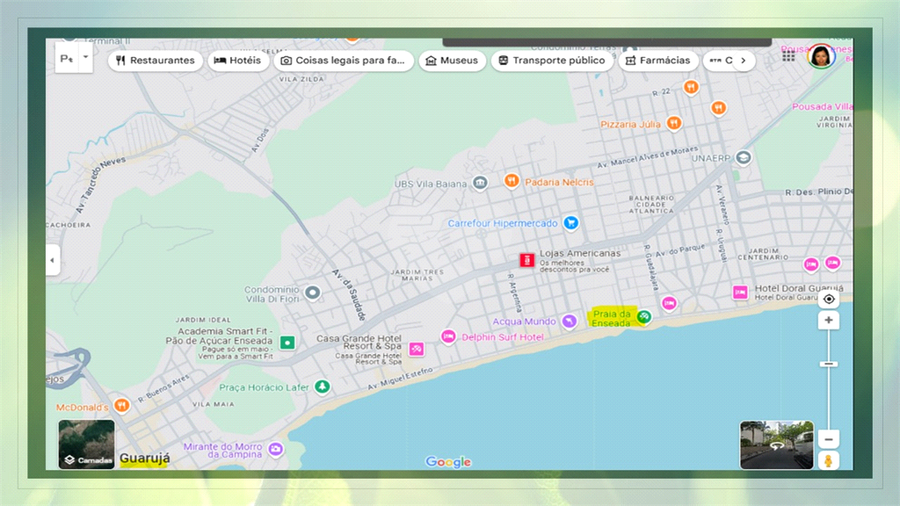Select the Pizzaria Júlia restaurant pin
The height and width of the screenshot is (506, 900).
(674, 123)
